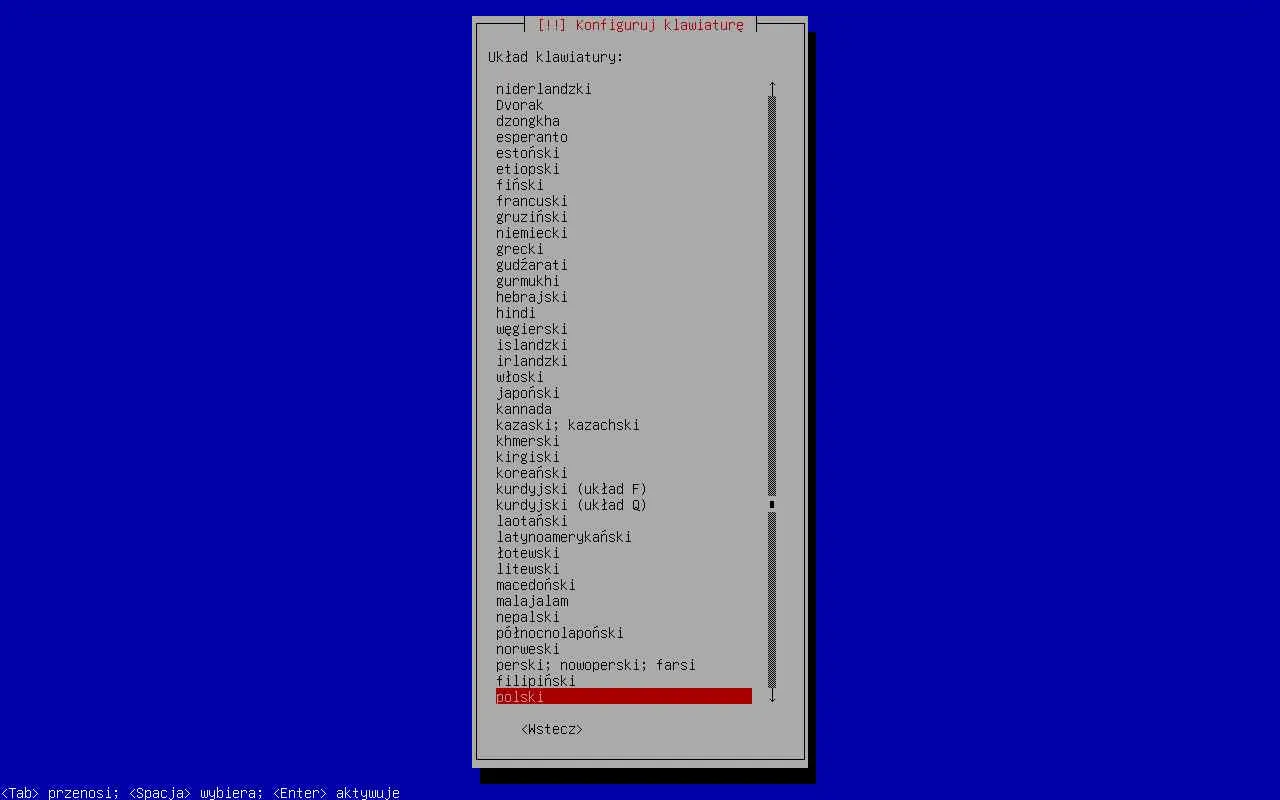Select gruziński layout entry

(624, 217)
